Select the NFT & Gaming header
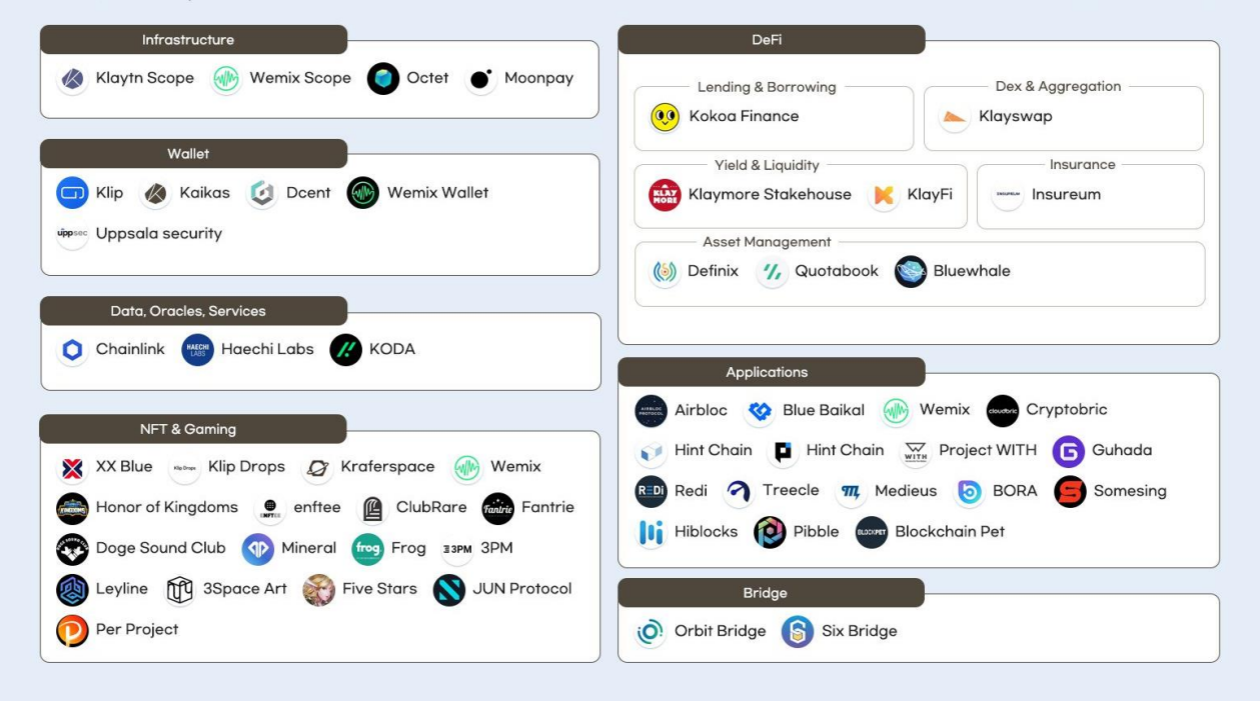The image size is (1260, 701). [x=193, y=429]
